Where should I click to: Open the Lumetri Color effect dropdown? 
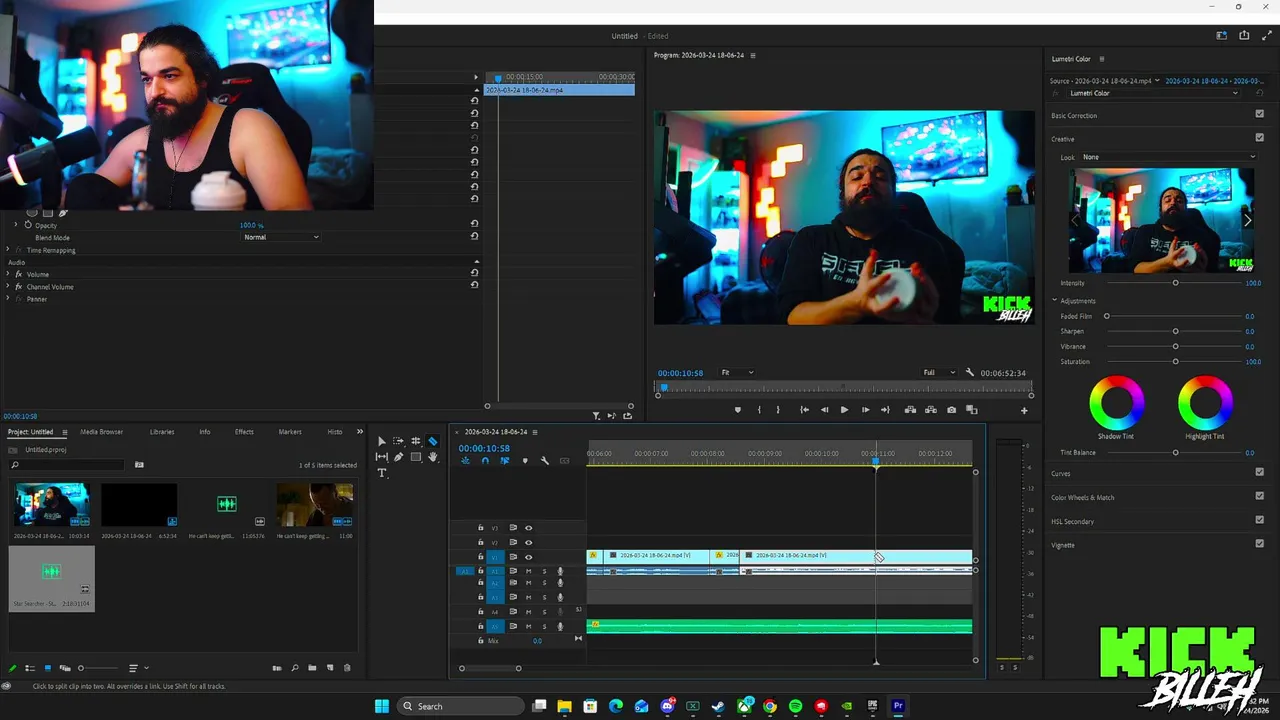(x=1153, y=93)
